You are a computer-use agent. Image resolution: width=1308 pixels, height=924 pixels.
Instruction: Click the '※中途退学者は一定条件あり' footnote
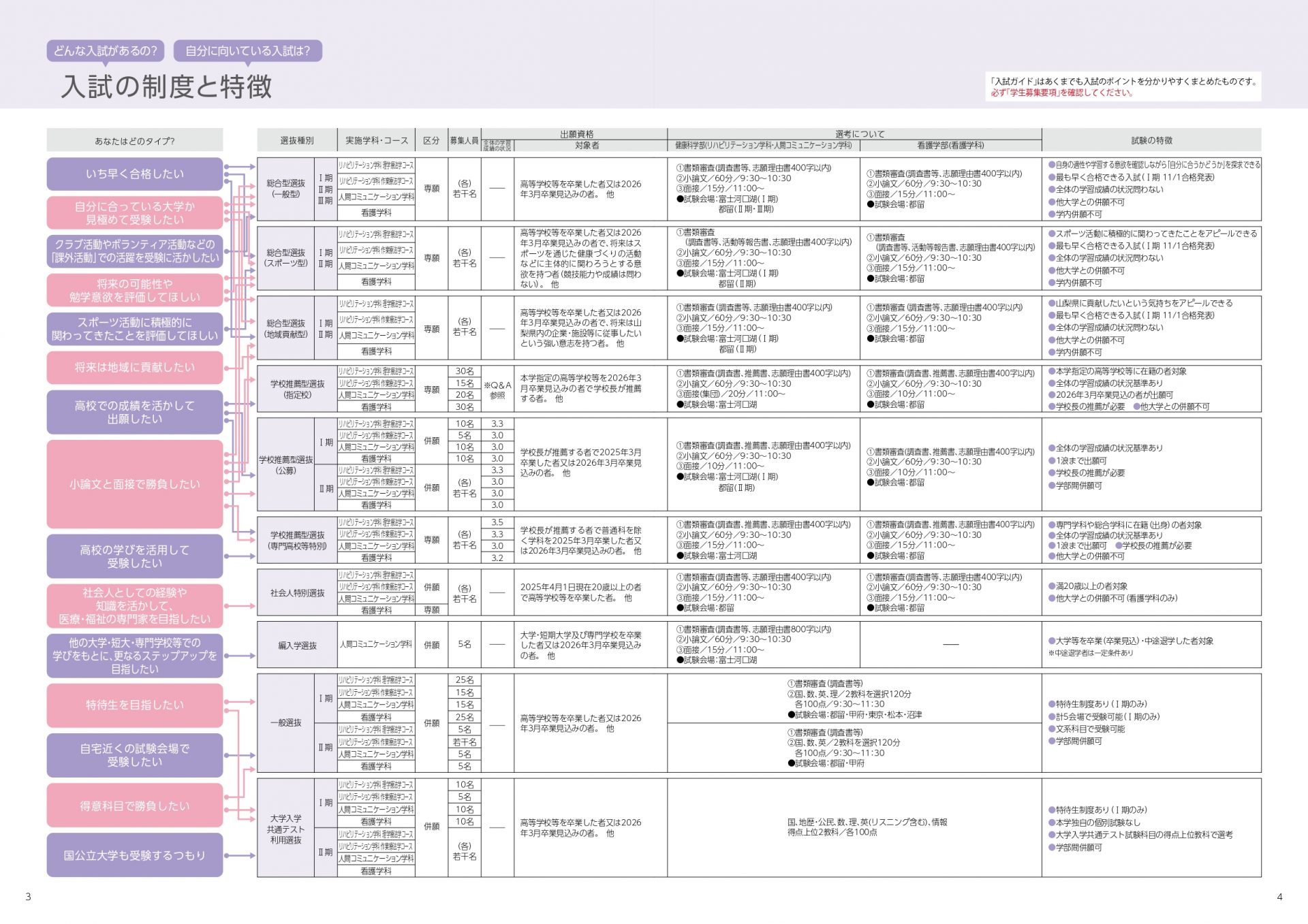pyautogui.click(x=1091, y=653)
